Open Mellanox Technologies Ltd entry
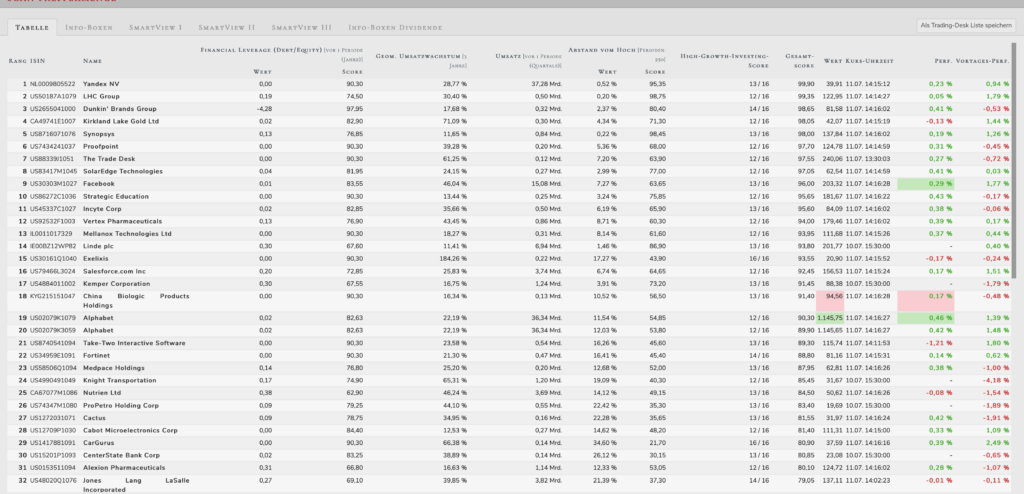Image resolution: width=1024 pixels, height=494 pixels. 127,233
